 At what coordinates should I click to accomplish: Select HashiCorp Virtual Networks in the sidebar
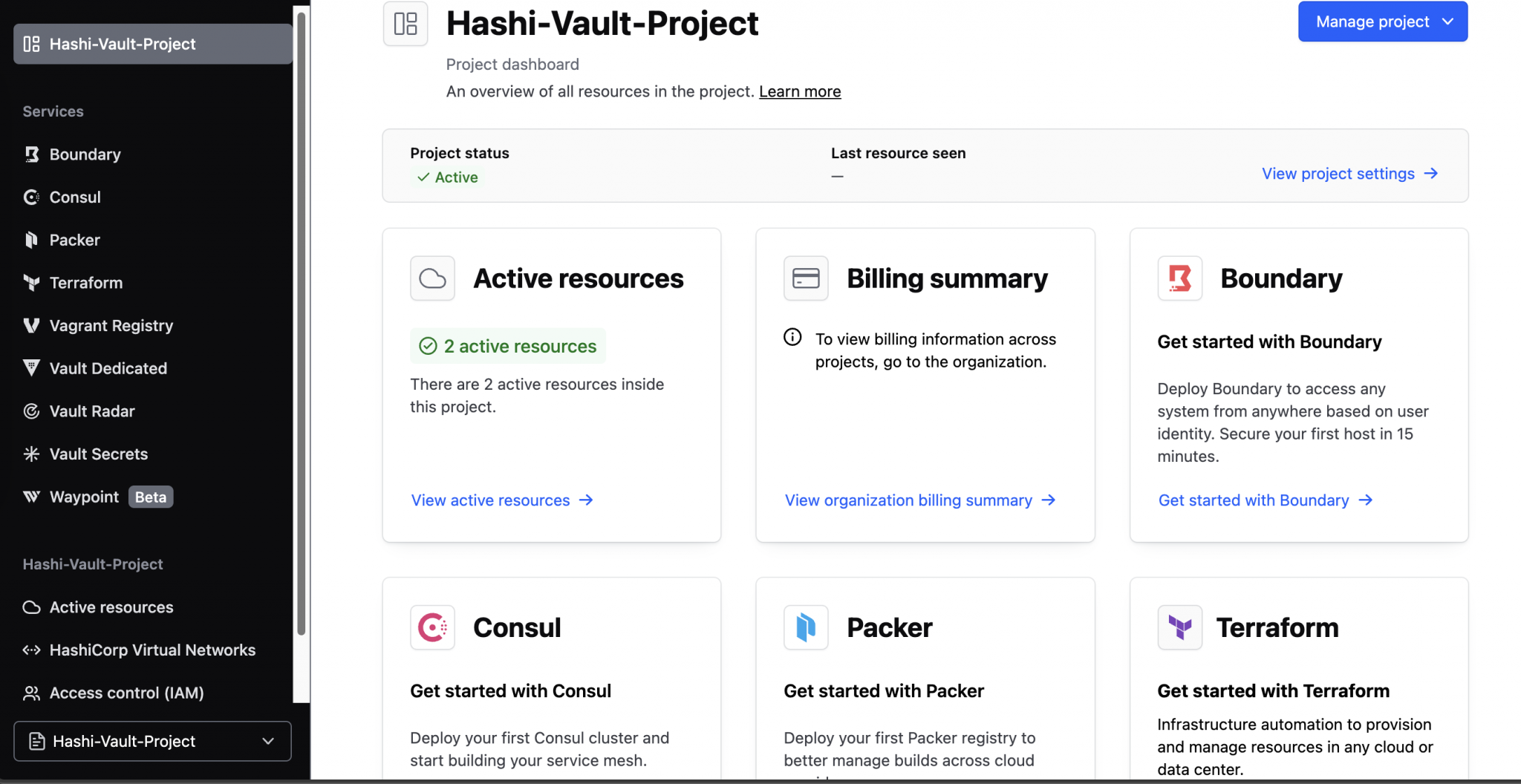(152, 650)
